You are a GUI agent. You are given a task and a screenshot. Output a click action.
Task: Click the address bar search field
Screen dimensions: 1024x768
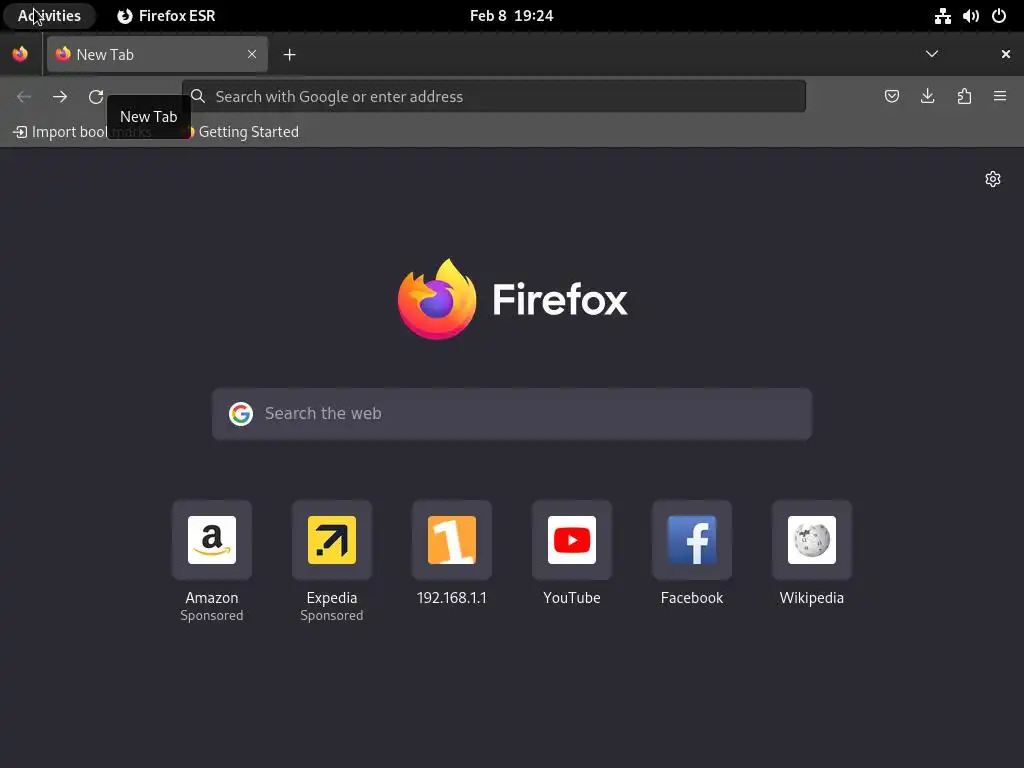[x=494, y=97]
